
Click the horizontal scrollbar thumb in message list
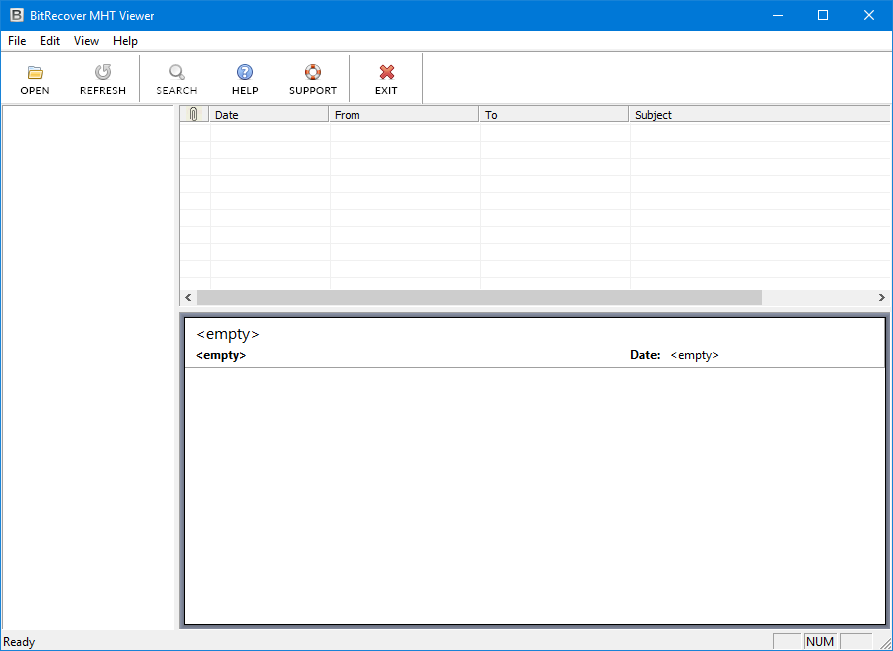(480, 297)
